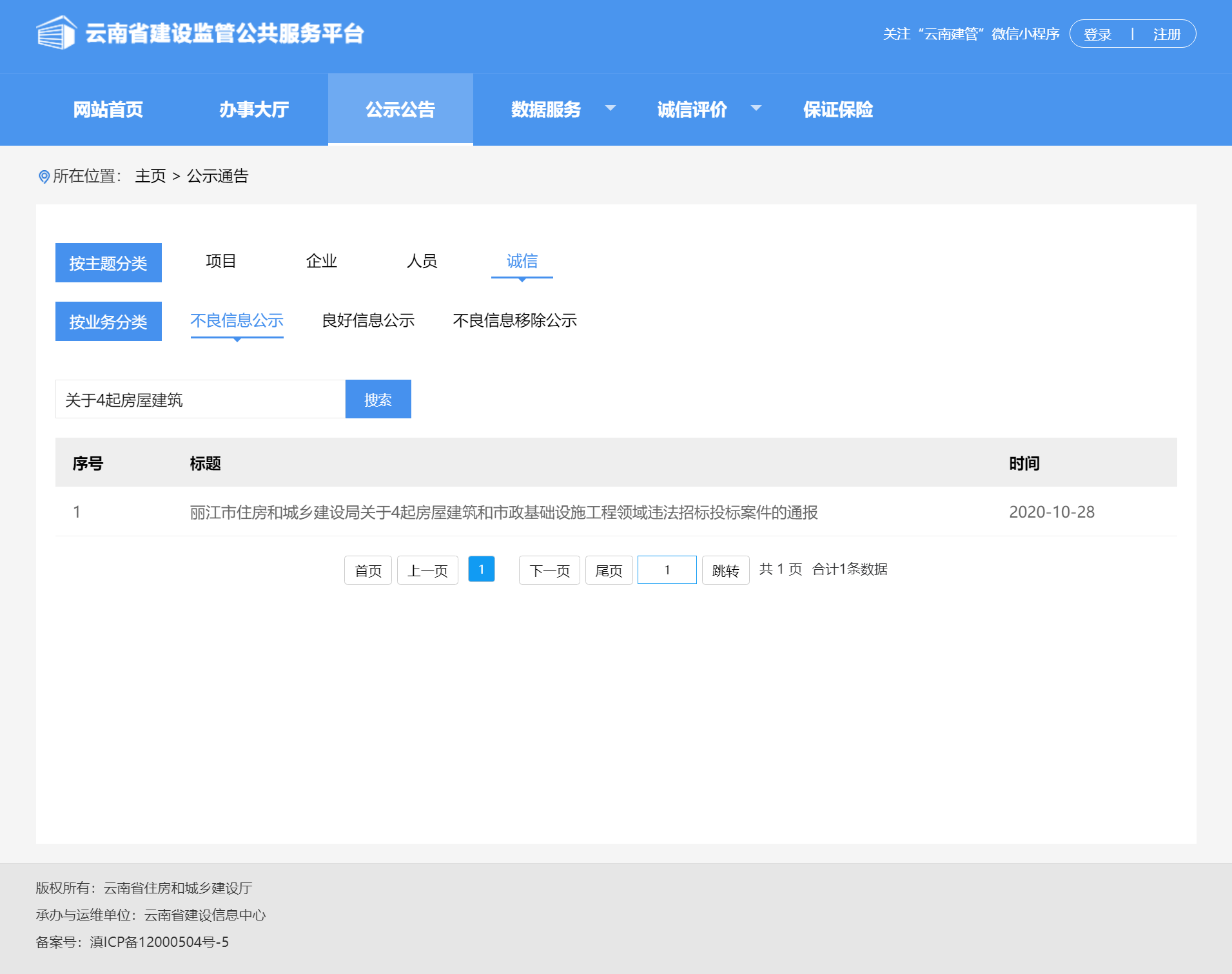This screenshot has width=1232, height=974.
Task: Click the 下一页 pagination button
Action: [x=549, y=570]
